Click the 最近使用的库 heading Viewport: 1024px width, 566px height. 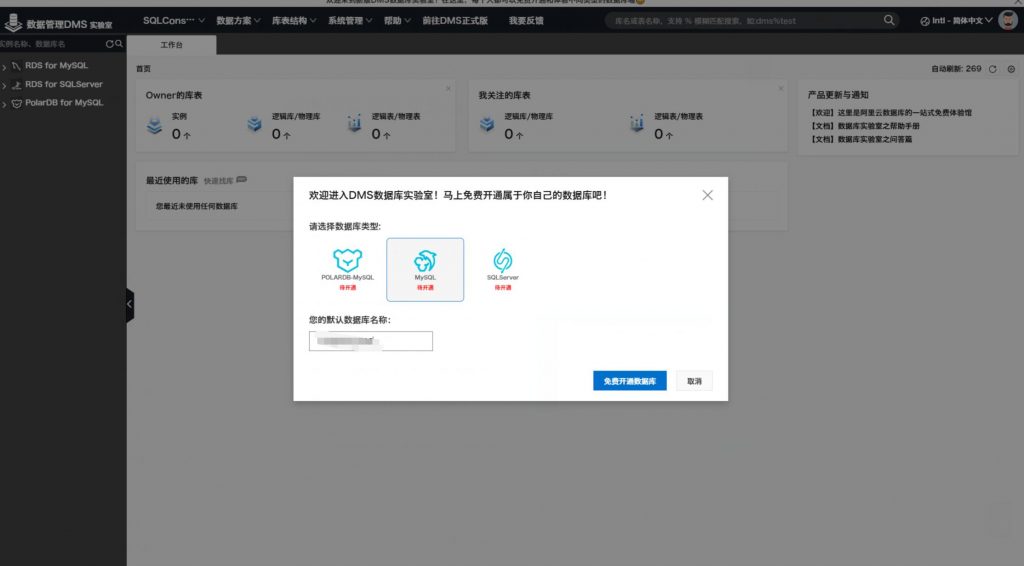coord(172,180)
